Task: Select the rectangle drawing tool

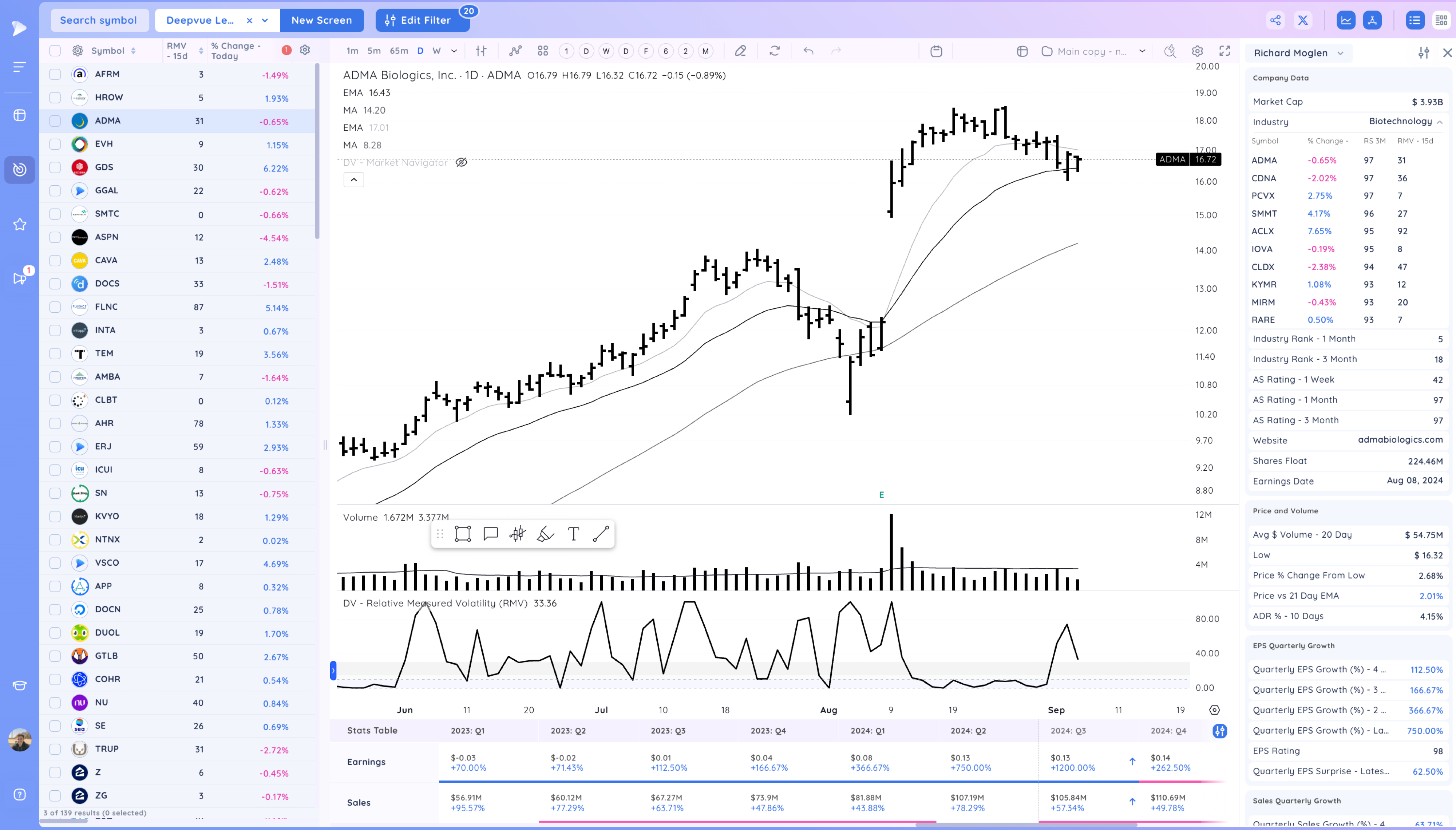Action: 463,534
